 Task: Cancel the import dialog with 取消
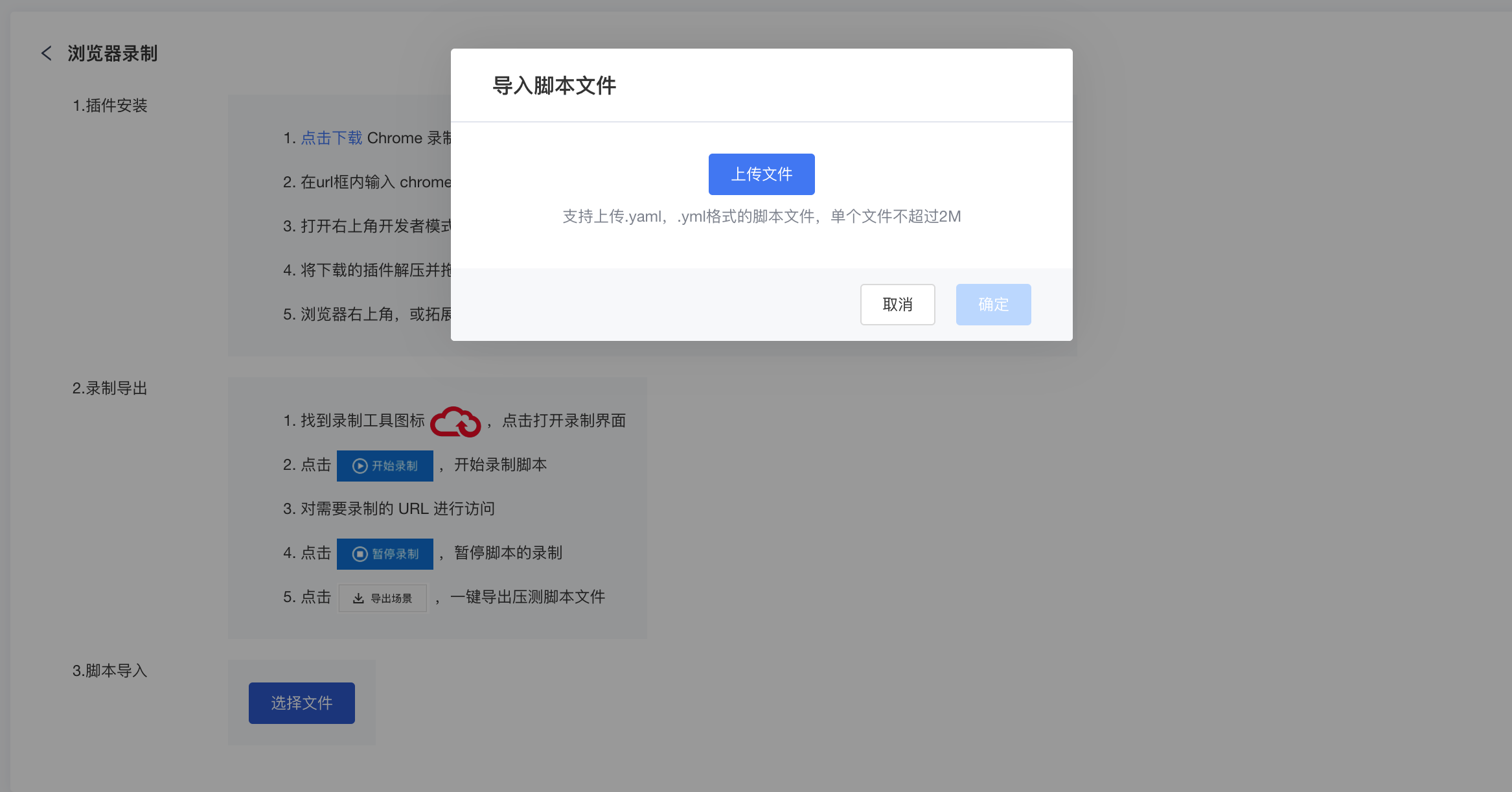pyautogui.click(x=897, y=305)
